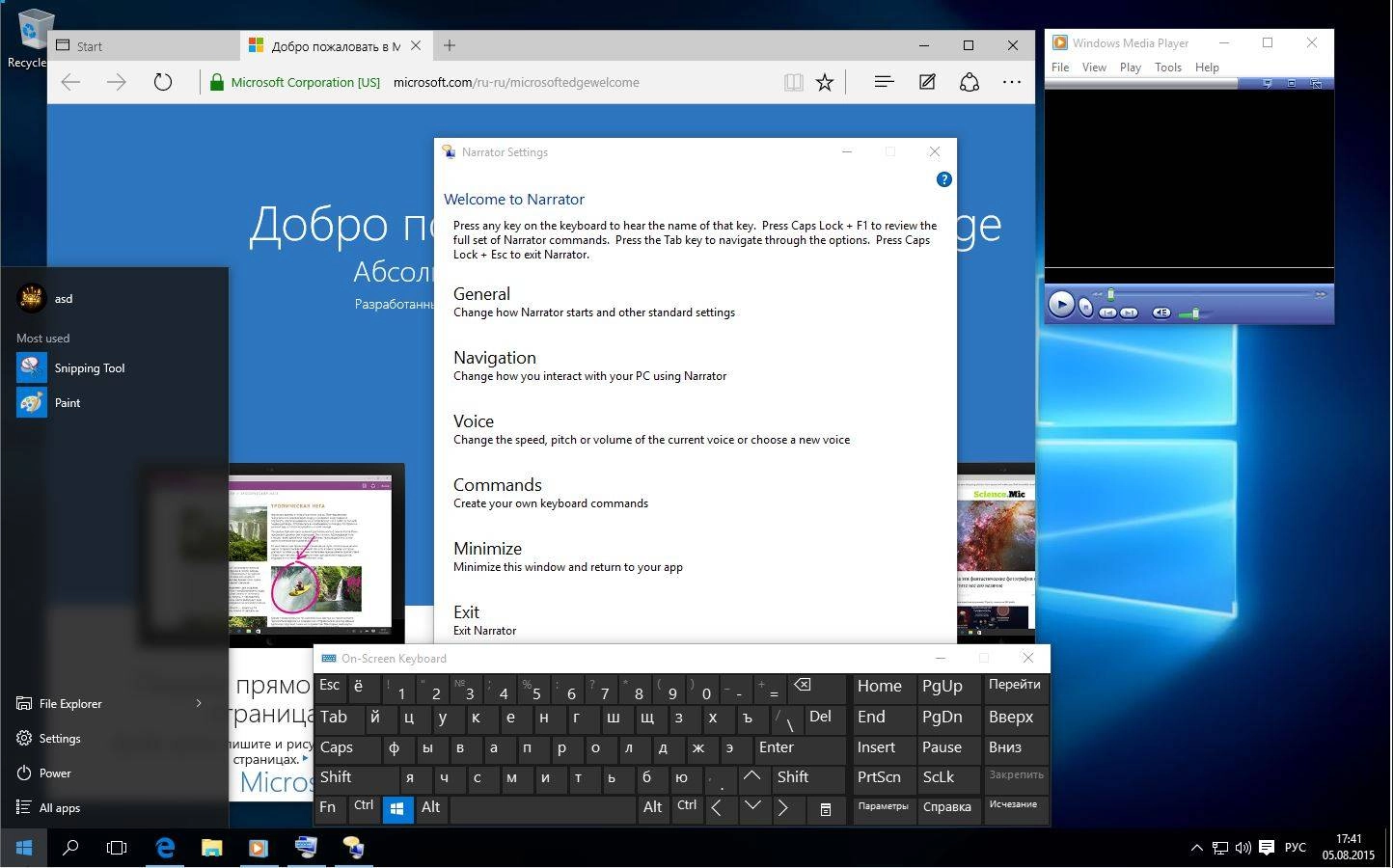
Task: Show hidden tray icons chevron
Action: tap(1196, 848)
